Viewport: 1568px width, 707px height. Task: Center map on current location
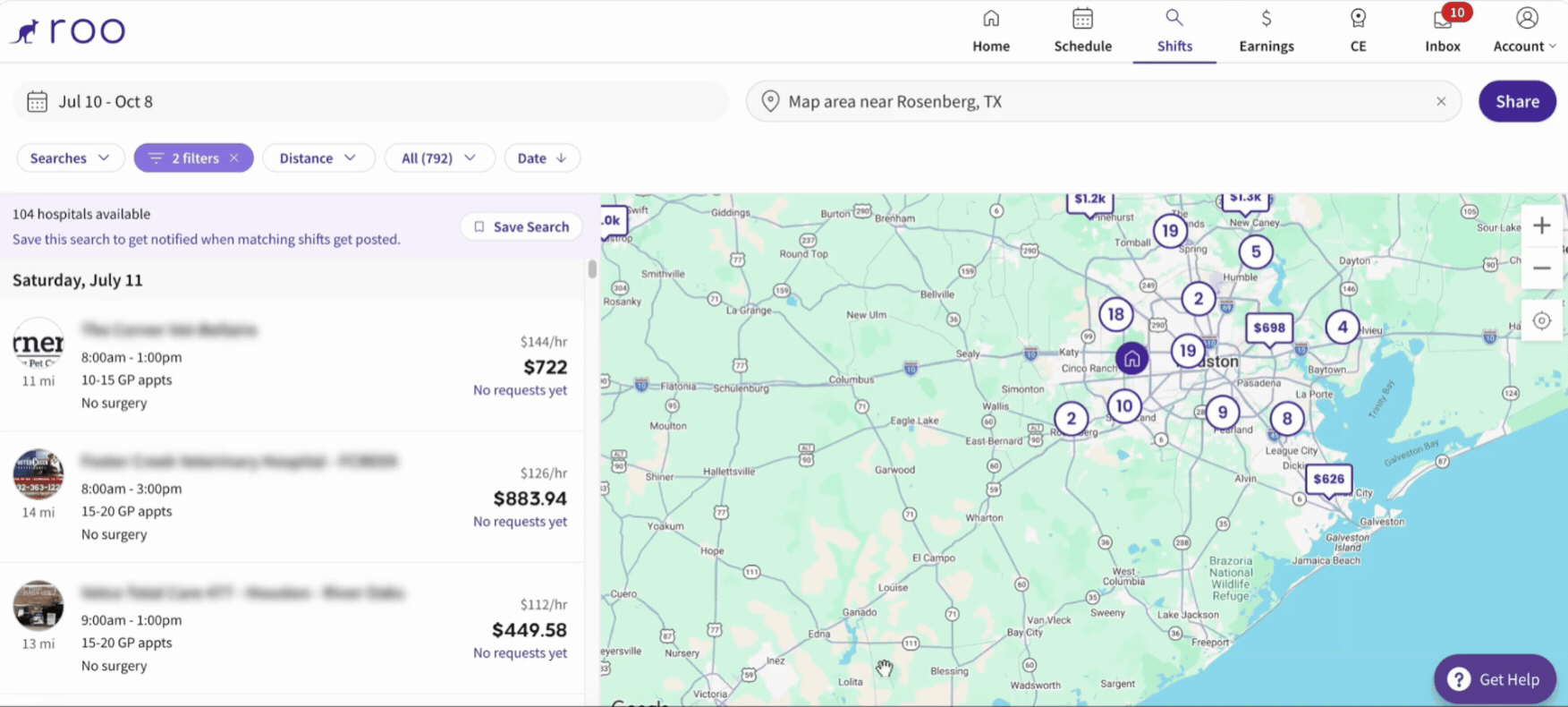[x=1541, y=320]
